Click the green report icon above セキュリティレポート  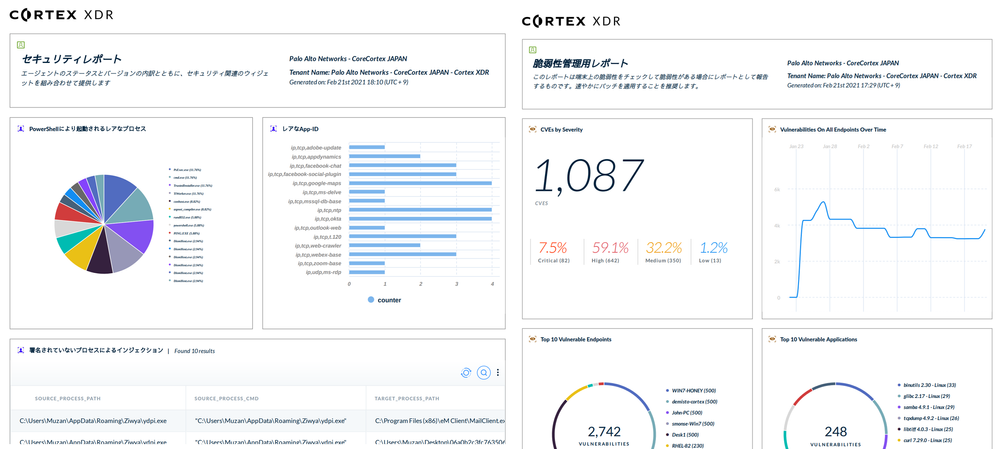tap(21, 45)
